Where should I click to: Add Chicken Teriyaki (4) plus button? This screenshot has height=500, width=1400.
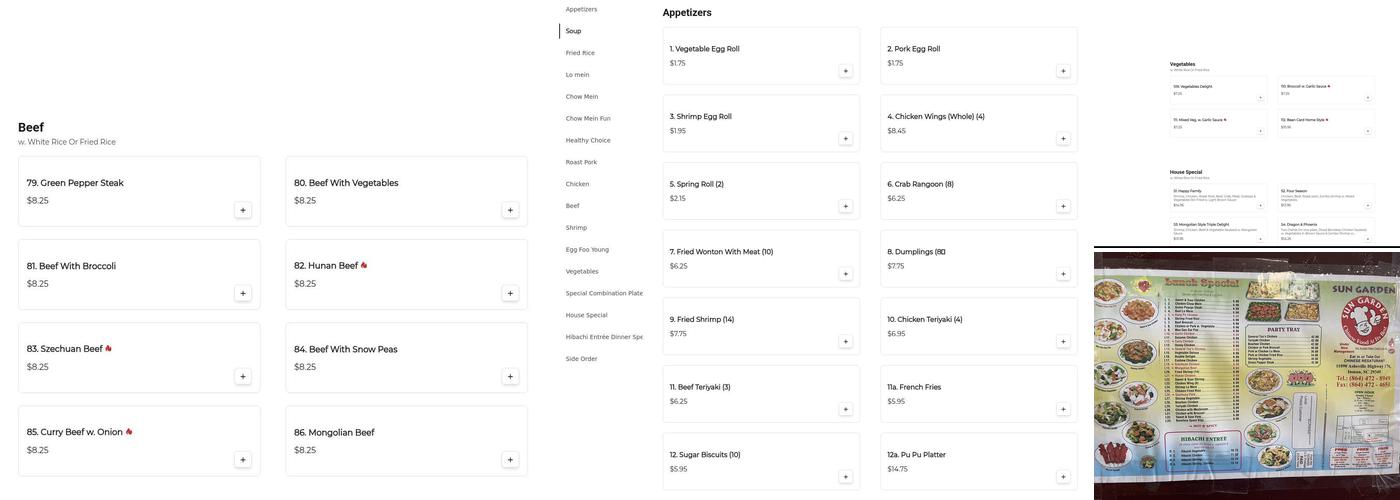(1063, 342)
